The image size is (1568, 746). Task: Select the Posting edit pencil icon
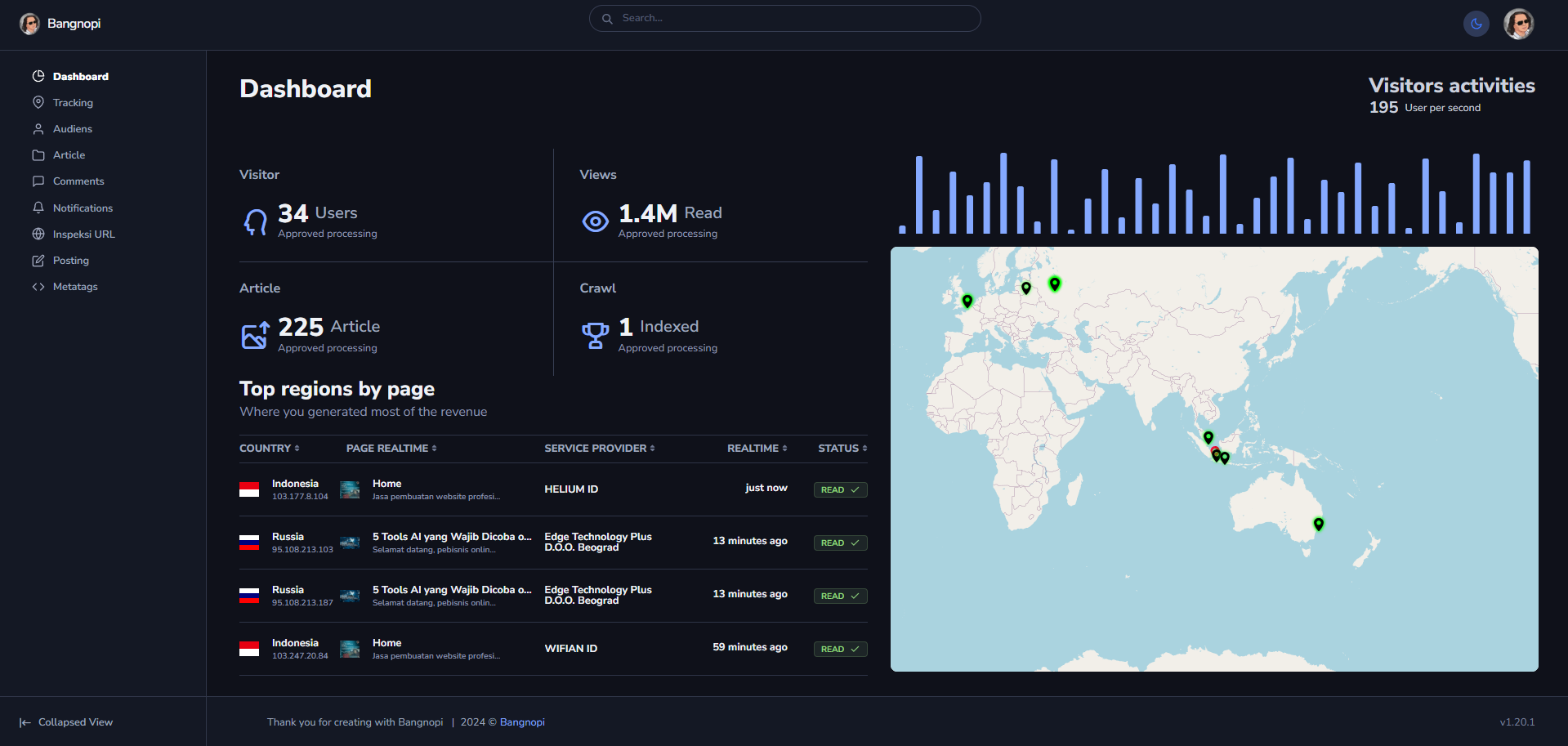38,261
